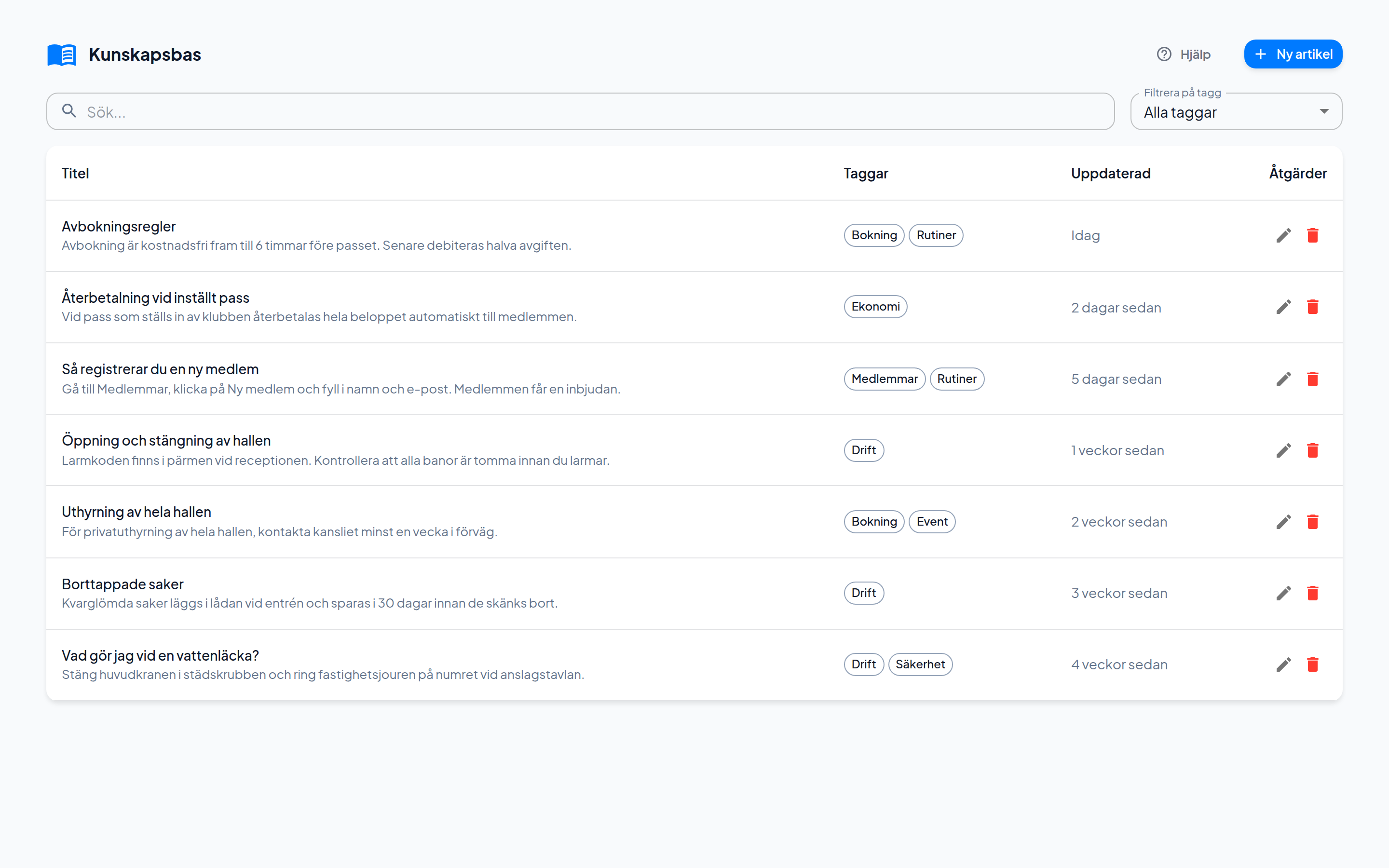The height and width of the screenshot is (868, 1389).
Task: Click the 2 dagar sedan value
Action: coord(1116,308)
